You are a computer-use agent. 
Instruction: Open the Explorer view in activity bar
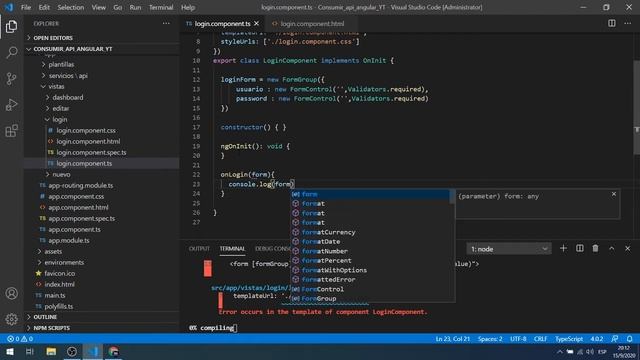11,27
